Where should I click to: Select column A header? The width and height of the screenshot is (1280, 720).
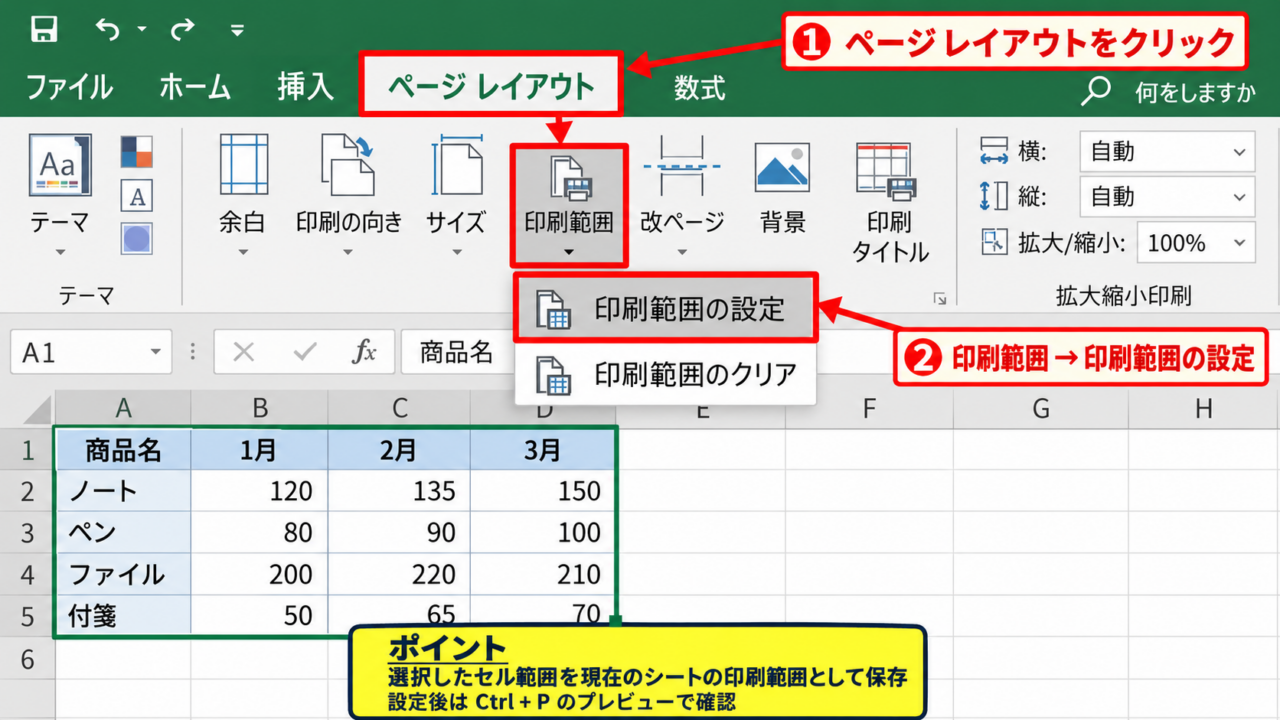(x=123, y=408)
